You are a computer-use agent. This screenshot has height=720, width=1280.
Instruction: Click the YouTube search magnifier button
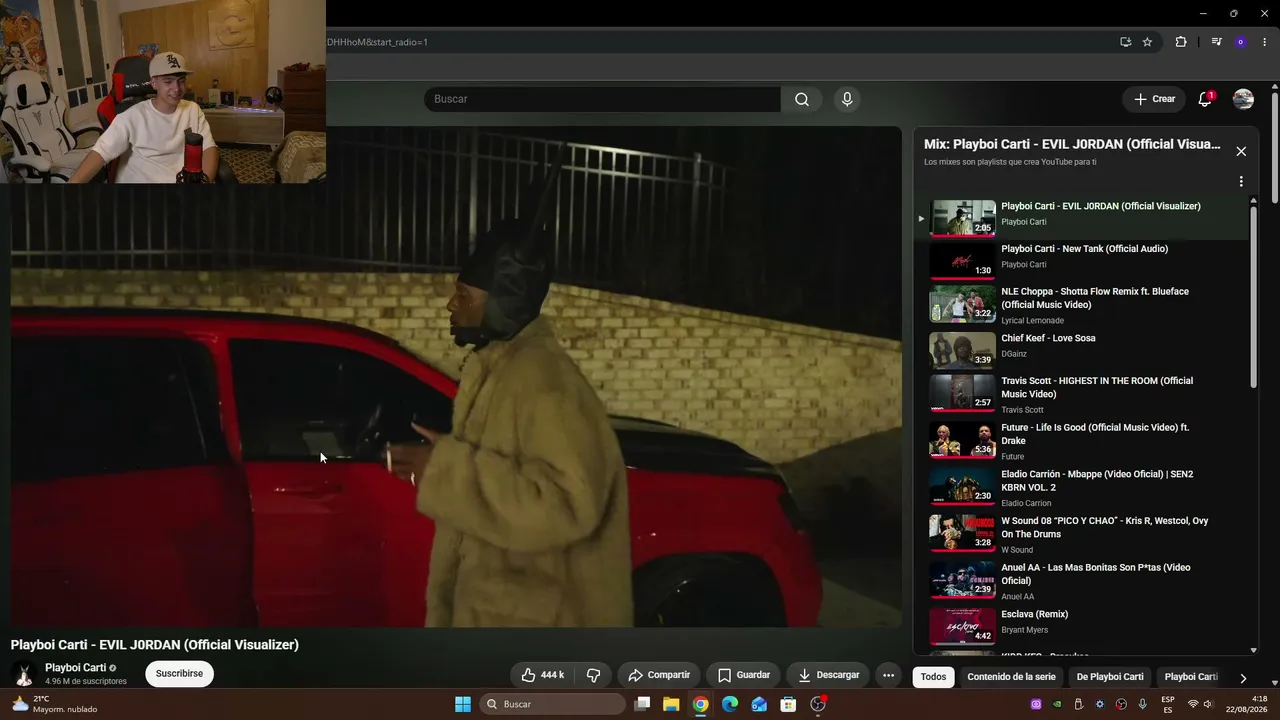coord(802,99)
